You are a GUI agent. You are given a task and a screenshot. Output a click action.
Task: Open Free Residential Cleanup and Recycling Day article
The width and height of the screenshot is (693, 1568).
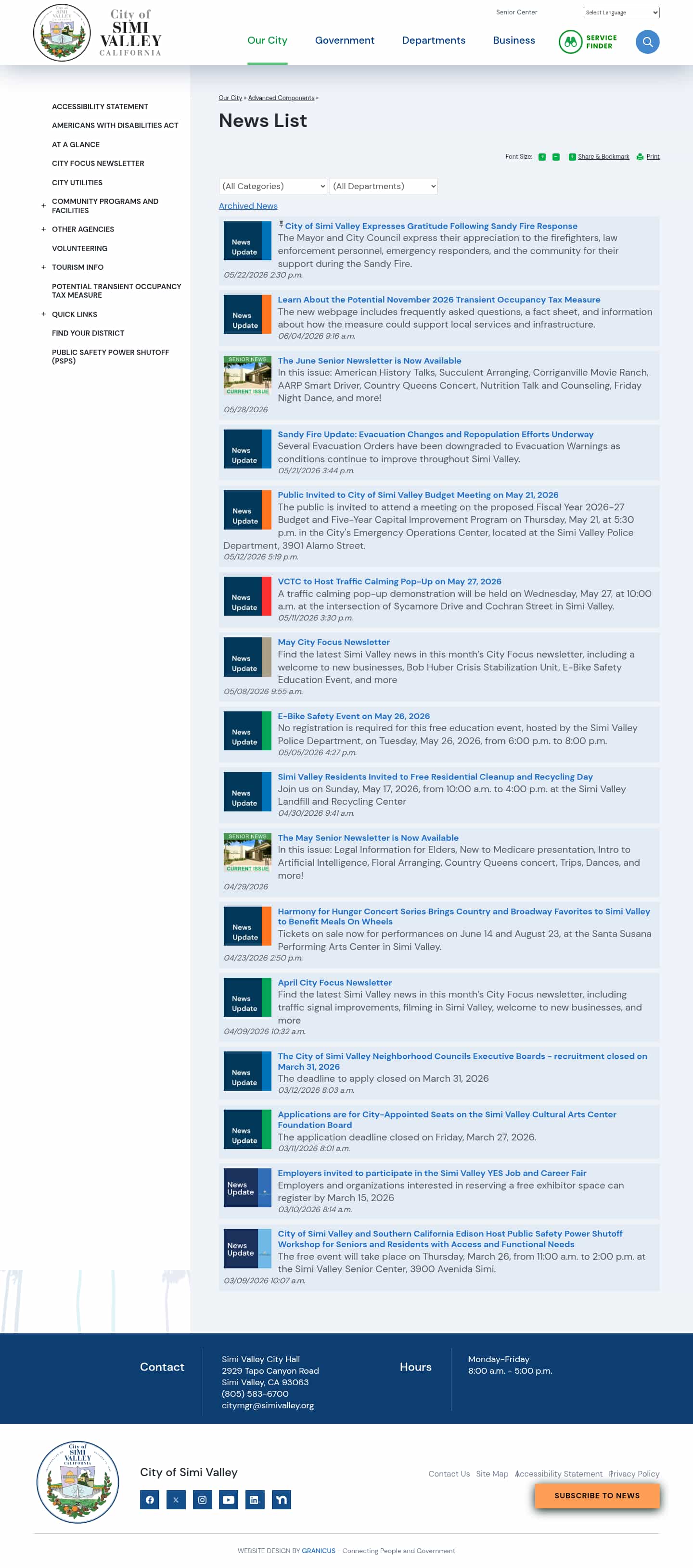(436, 777)
